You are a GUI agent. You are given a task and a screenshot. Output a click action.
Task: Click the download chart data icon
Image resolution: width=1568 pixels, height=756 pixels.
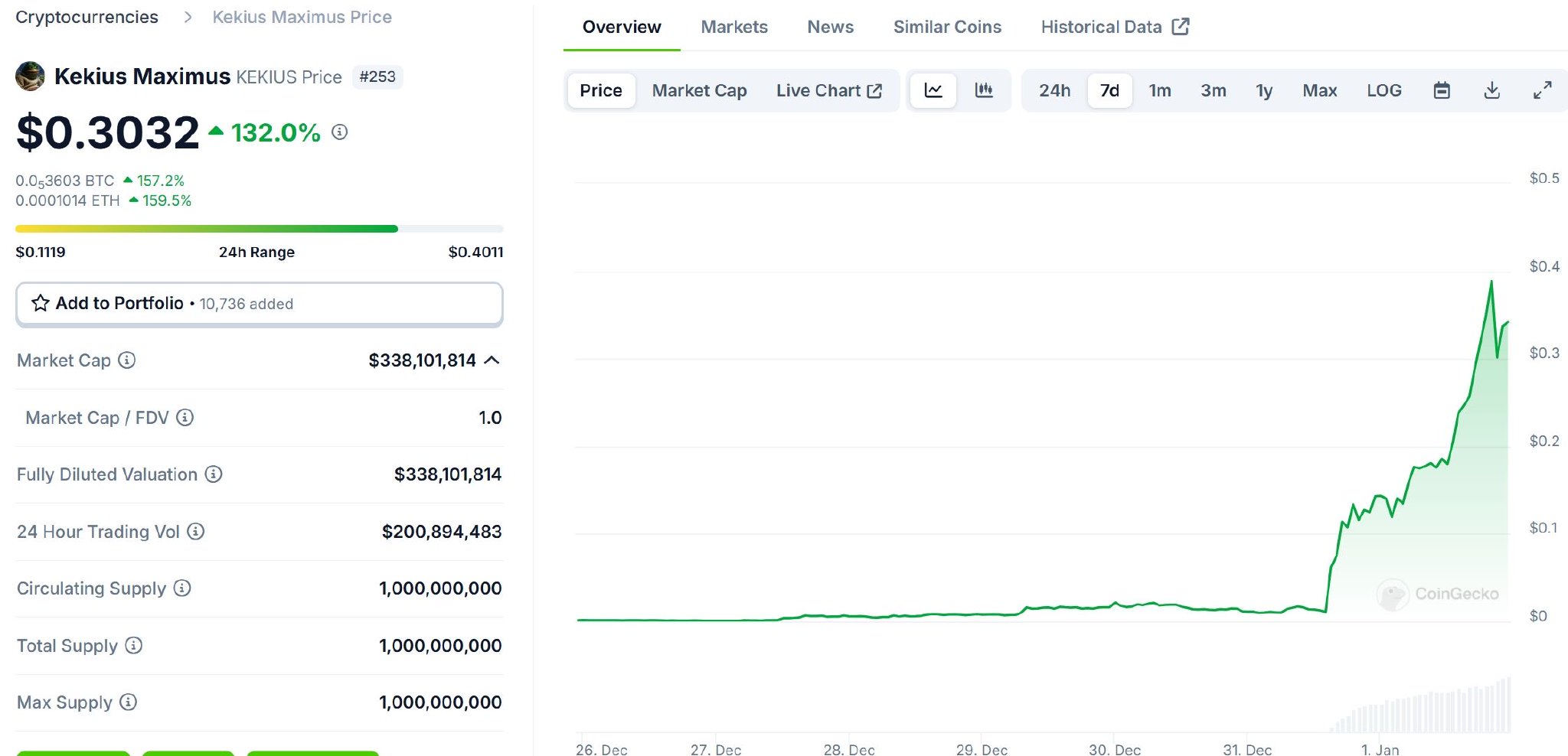click(1491, 90)
